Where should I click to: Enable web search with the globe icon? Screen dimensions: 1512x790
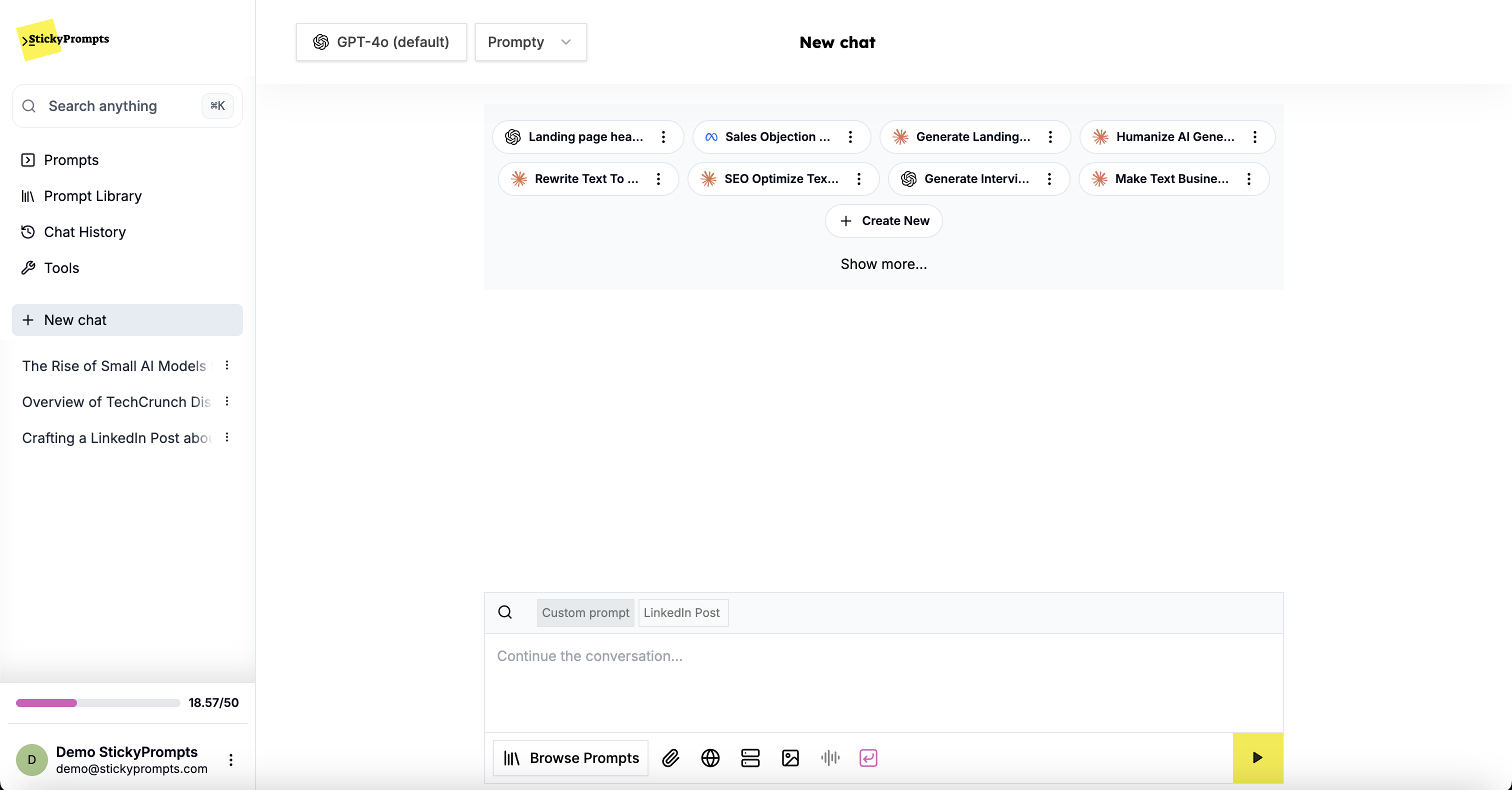710,757
